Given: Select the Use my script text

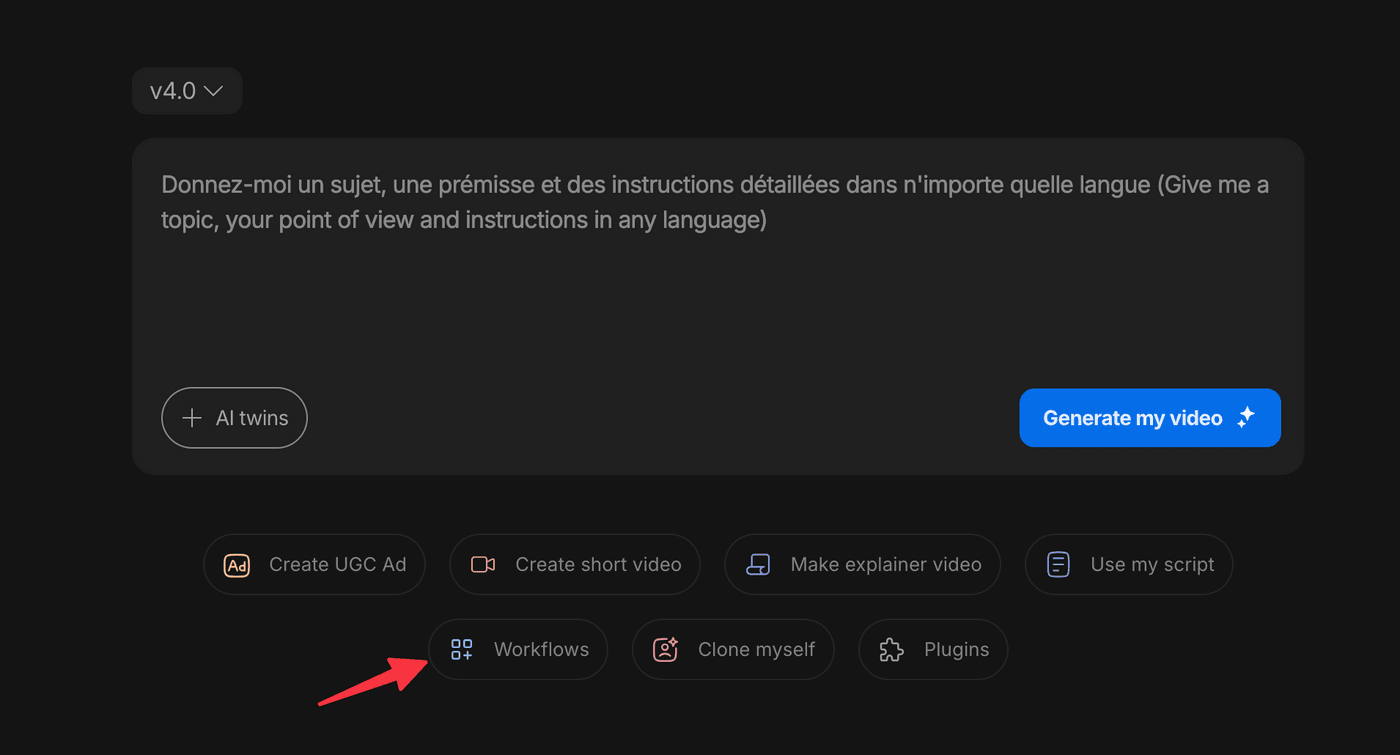Looking at the screenshot, I should 1152,565.
